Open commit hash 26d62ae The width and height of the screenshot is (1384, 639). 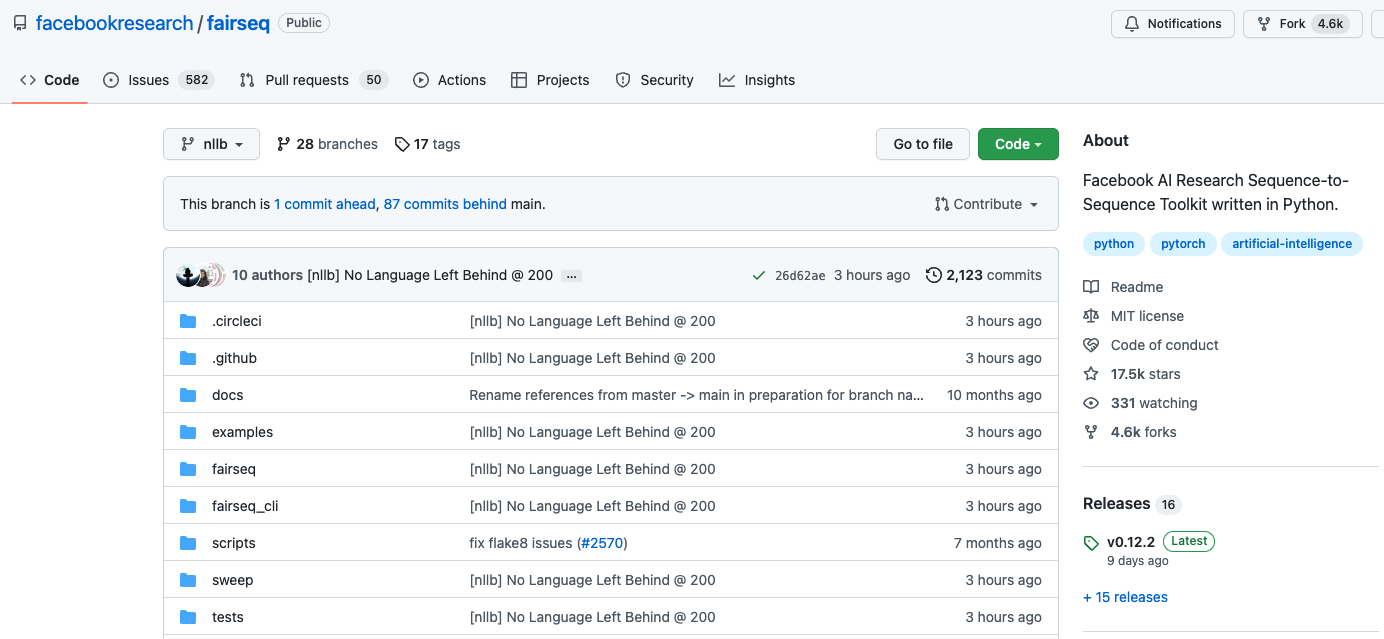click(x=800, y=275)
